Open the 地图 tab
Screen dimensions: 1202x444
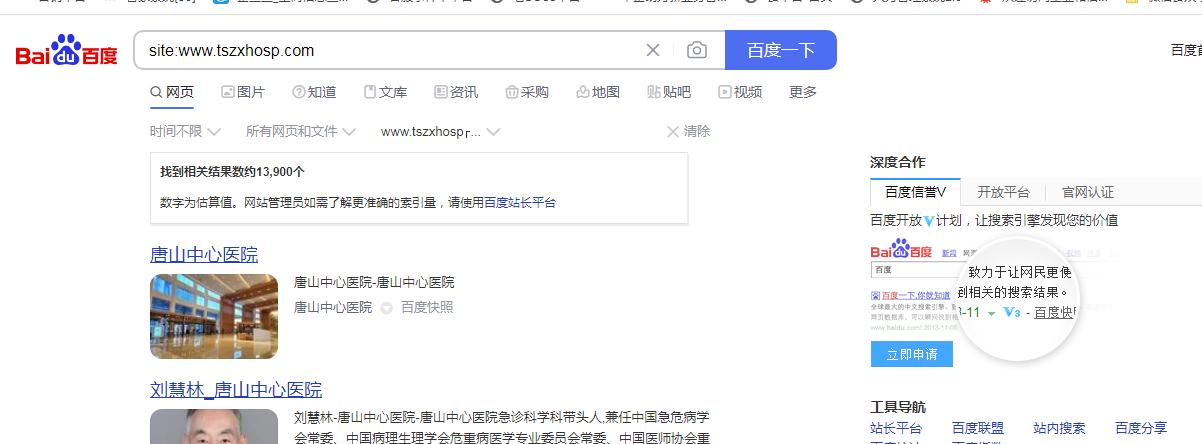pos(598,92)
